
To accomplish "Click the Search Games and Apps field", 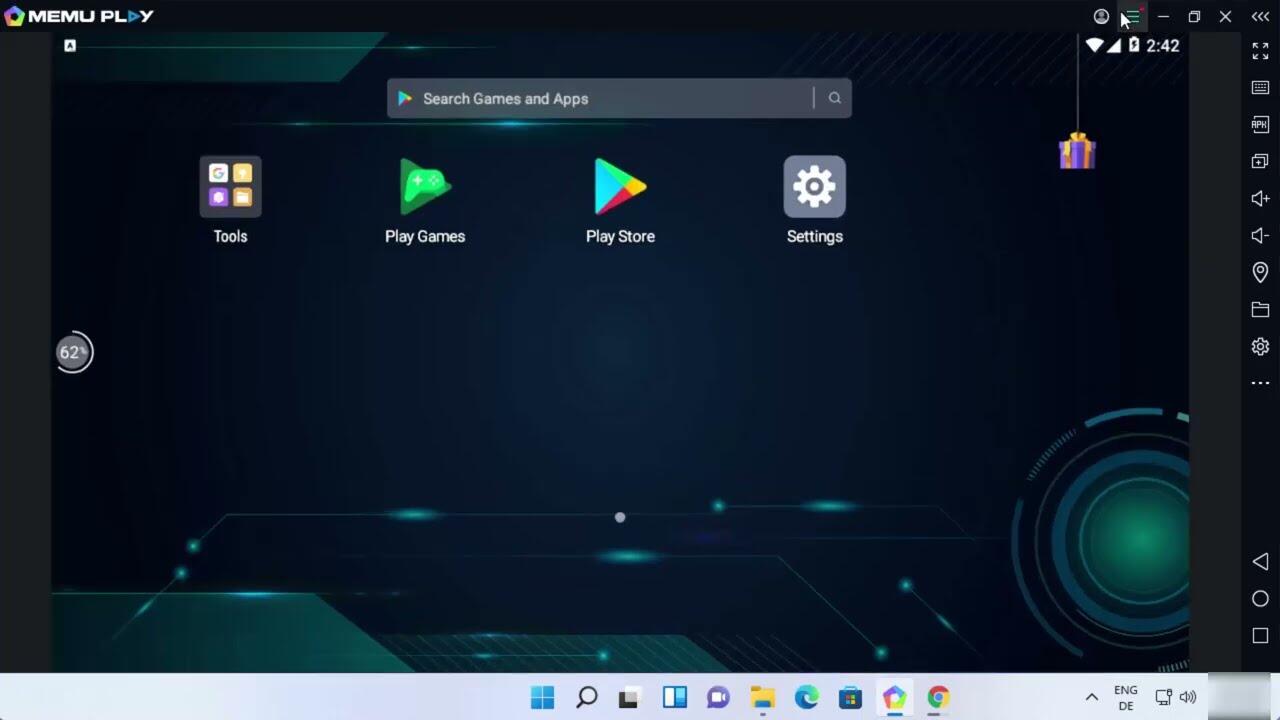I will [x=600, y=99].
